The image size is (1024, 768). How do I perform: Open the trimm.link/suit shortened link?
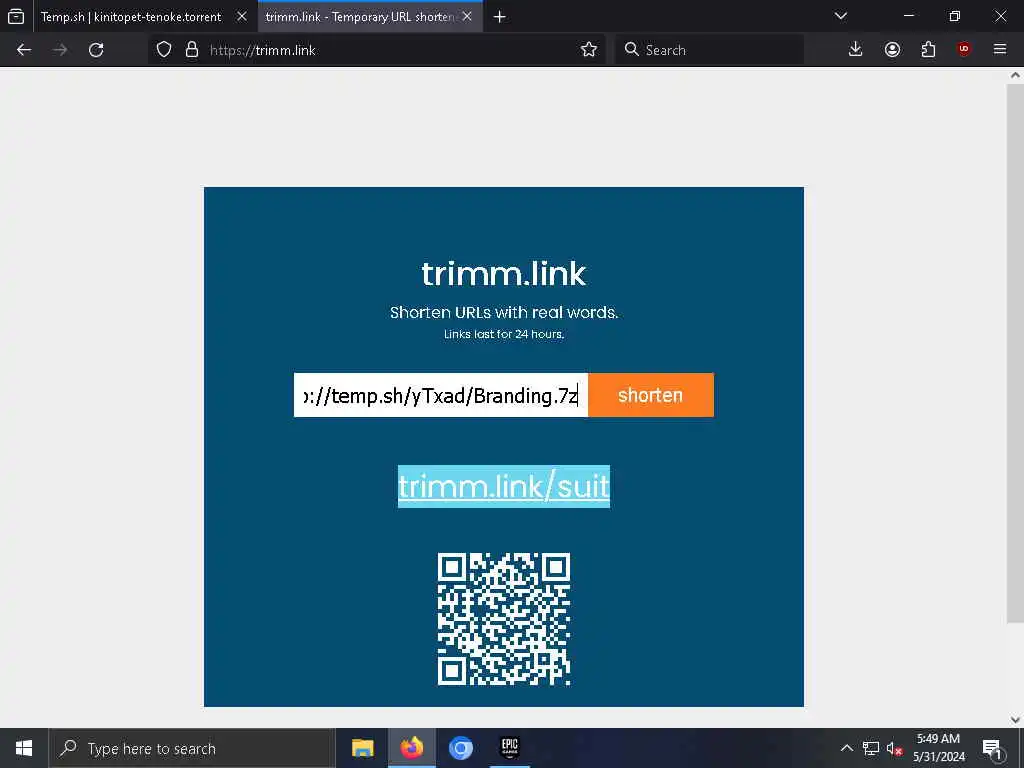click(x=504, y=487)
